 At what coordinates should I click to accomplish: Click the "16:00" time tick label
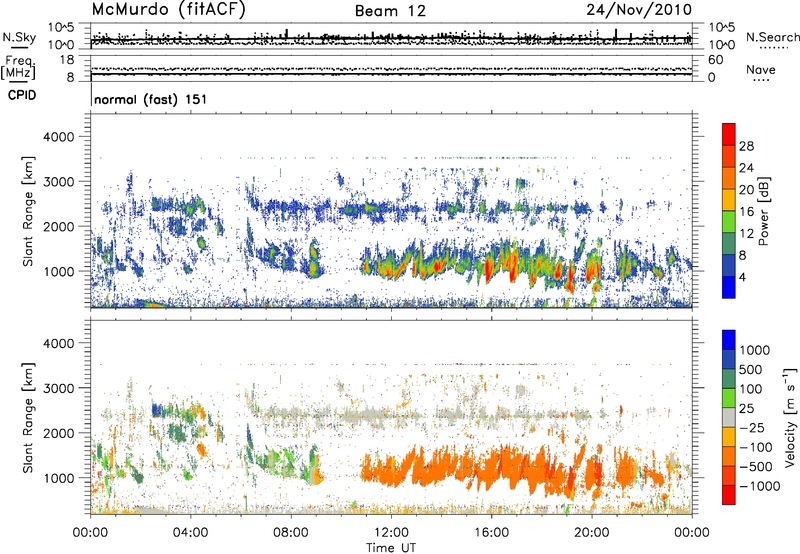point(491,533)
